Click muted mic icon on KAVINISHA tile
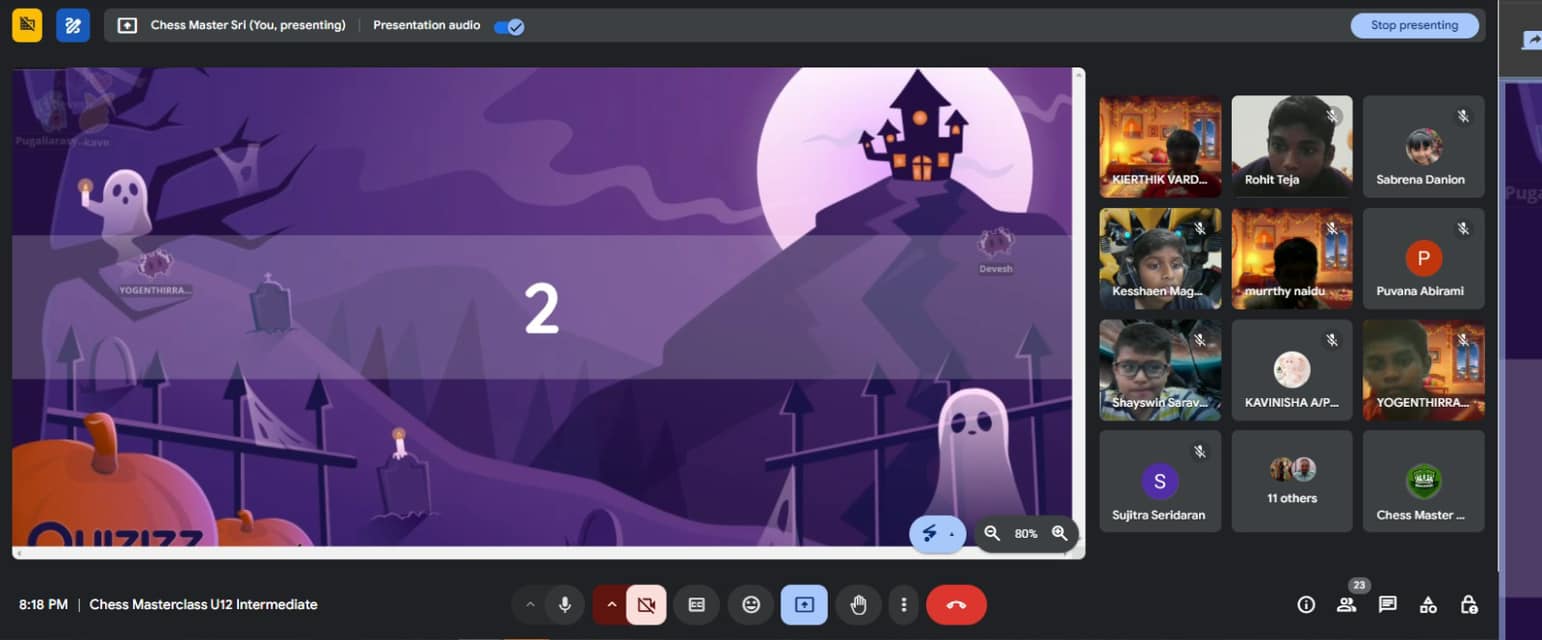1542x640 pixels. [1331, 340]
